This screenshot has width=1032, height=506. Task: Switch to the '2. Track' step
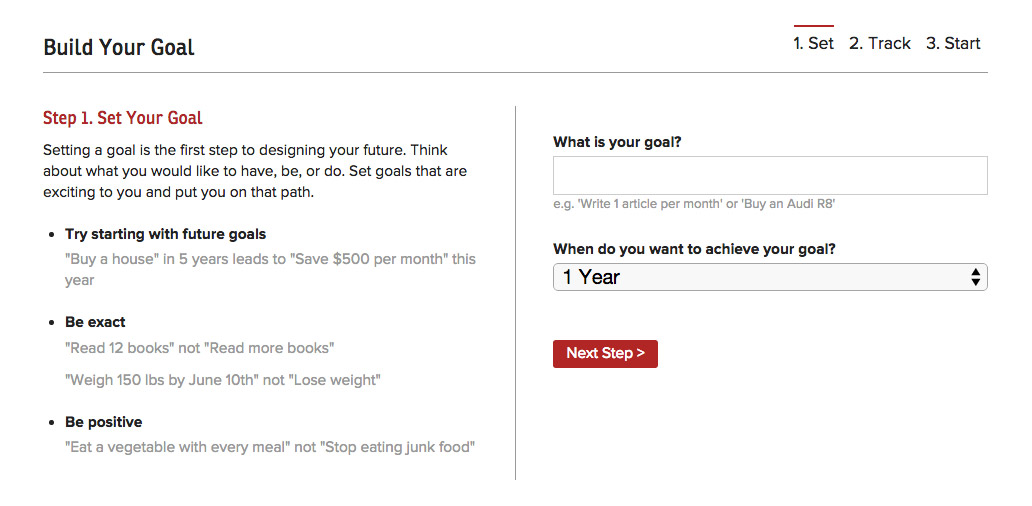pyautogui.click(x=879, y=43)
